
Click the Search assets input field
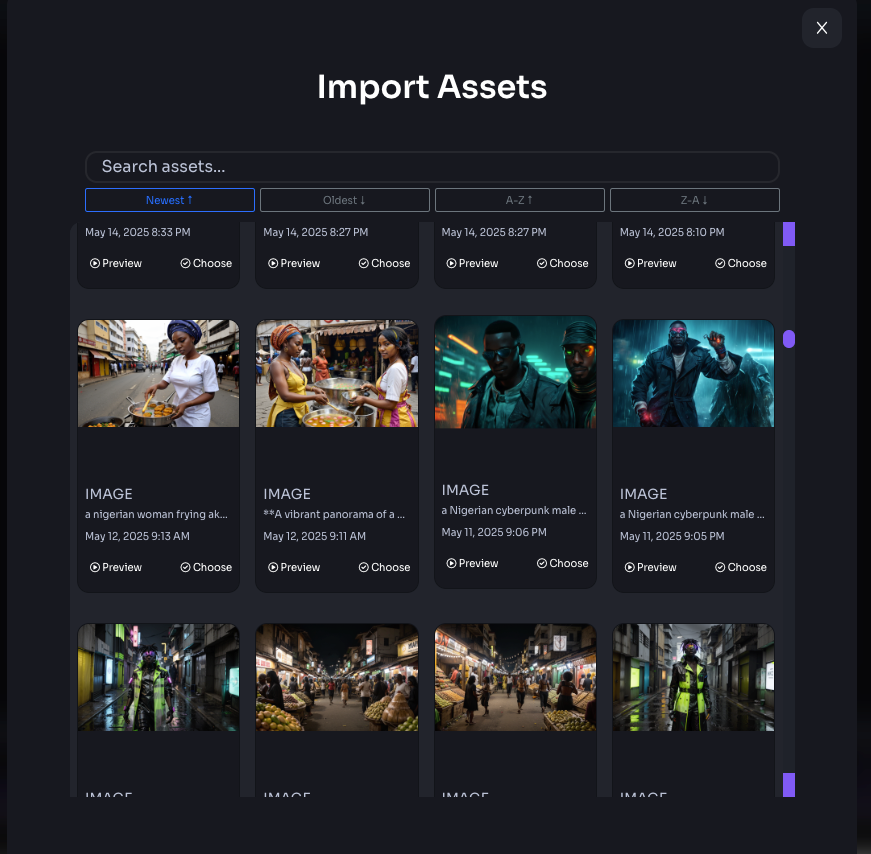click(431, 167)
